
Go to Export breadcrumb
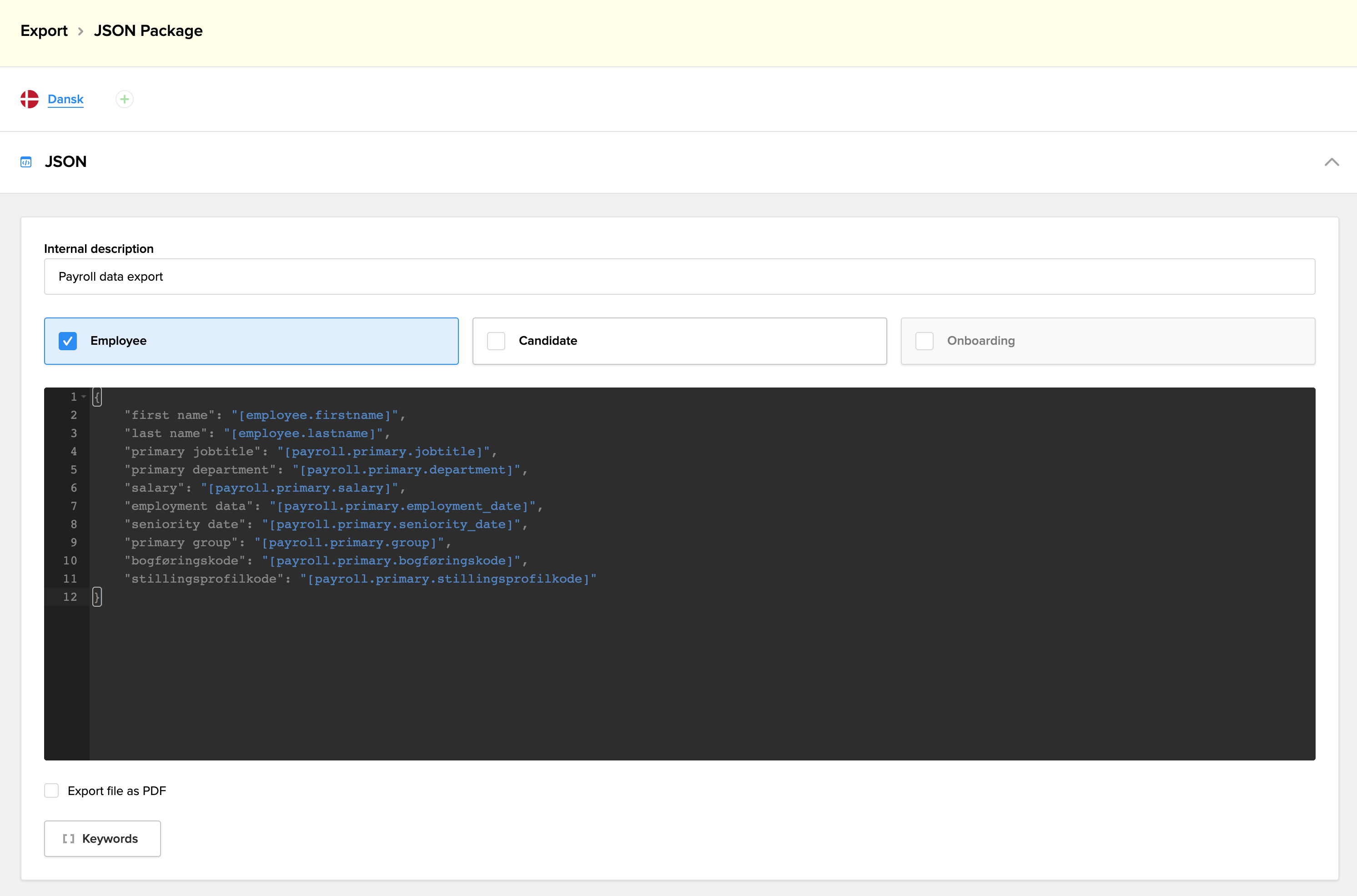pyautogui.click(x=44, y=31)
